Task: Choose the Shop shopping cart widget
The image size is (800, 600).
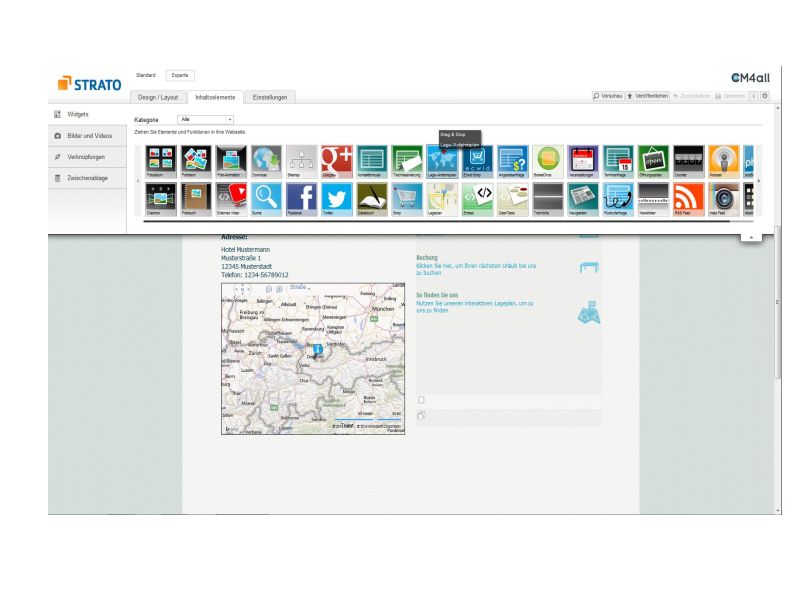Action: click(407, 199)
